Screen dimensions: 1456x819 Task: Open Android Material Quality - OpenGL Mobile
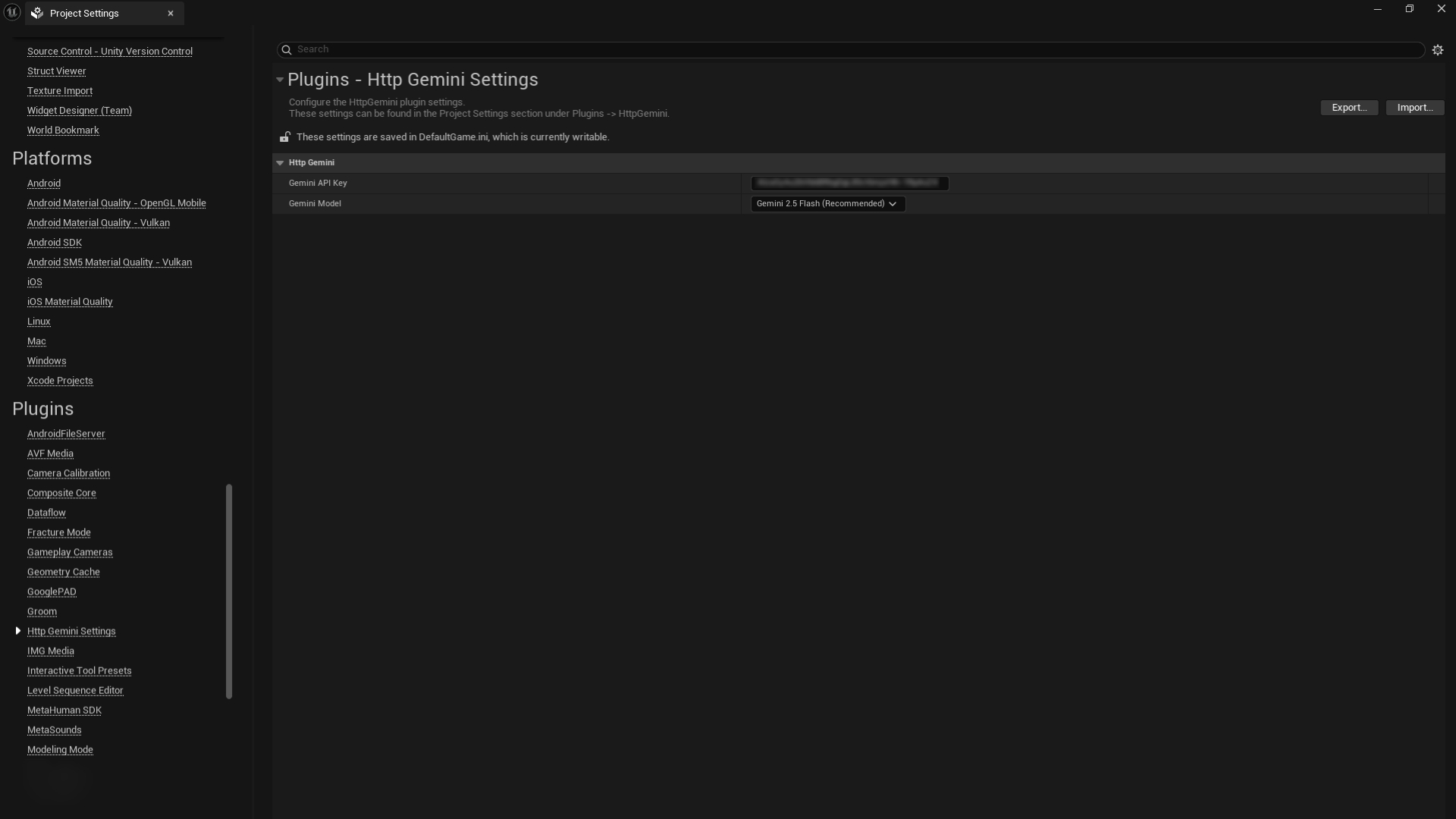pos(117,203)
